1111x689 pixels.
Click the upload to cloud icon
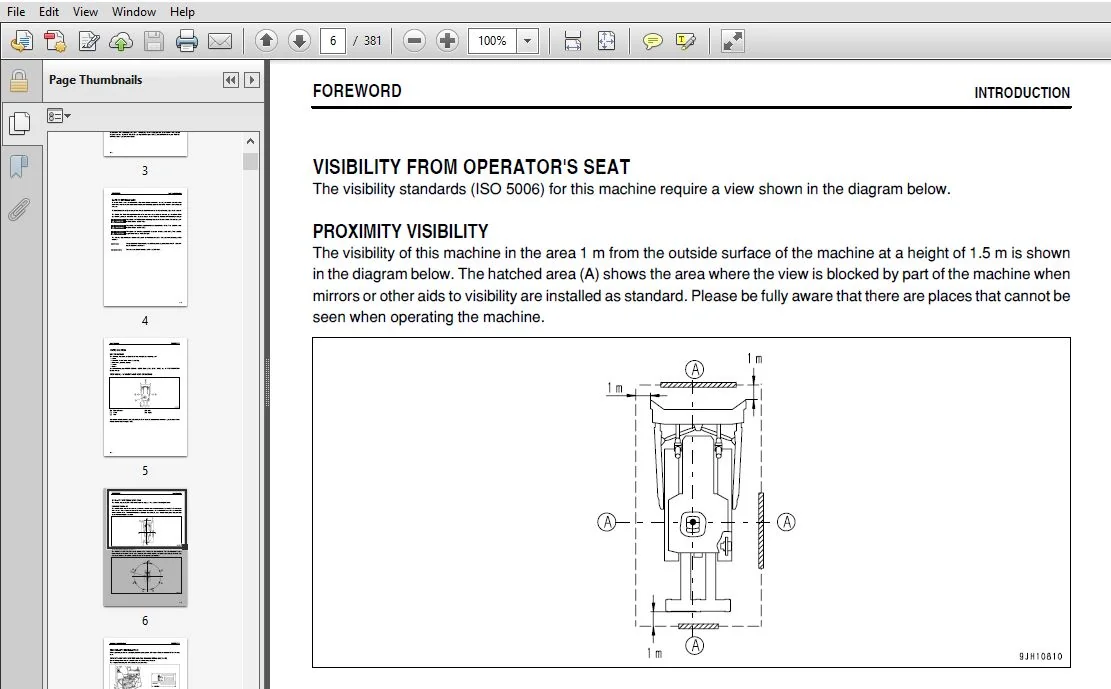121,41
